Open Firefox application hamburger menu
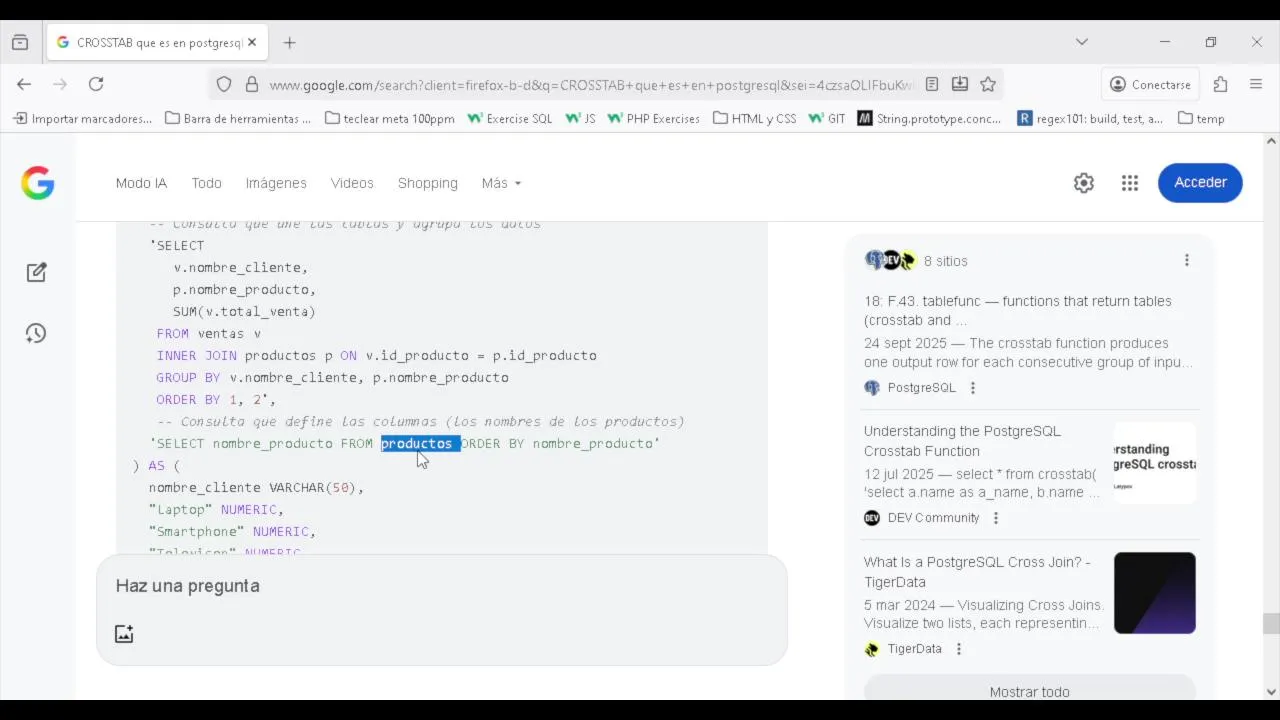This screenshot has width=1280, height=720. pos(1256,85)
